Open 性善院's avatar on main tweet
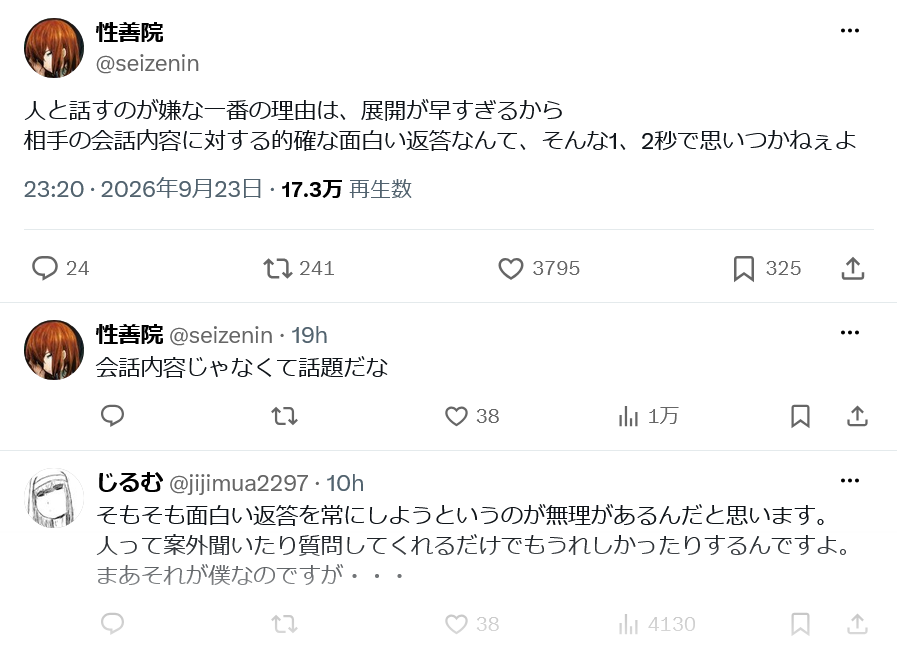The width and height of the screenshot is (897, 657). pyautogui.click(x=54, y=48)
